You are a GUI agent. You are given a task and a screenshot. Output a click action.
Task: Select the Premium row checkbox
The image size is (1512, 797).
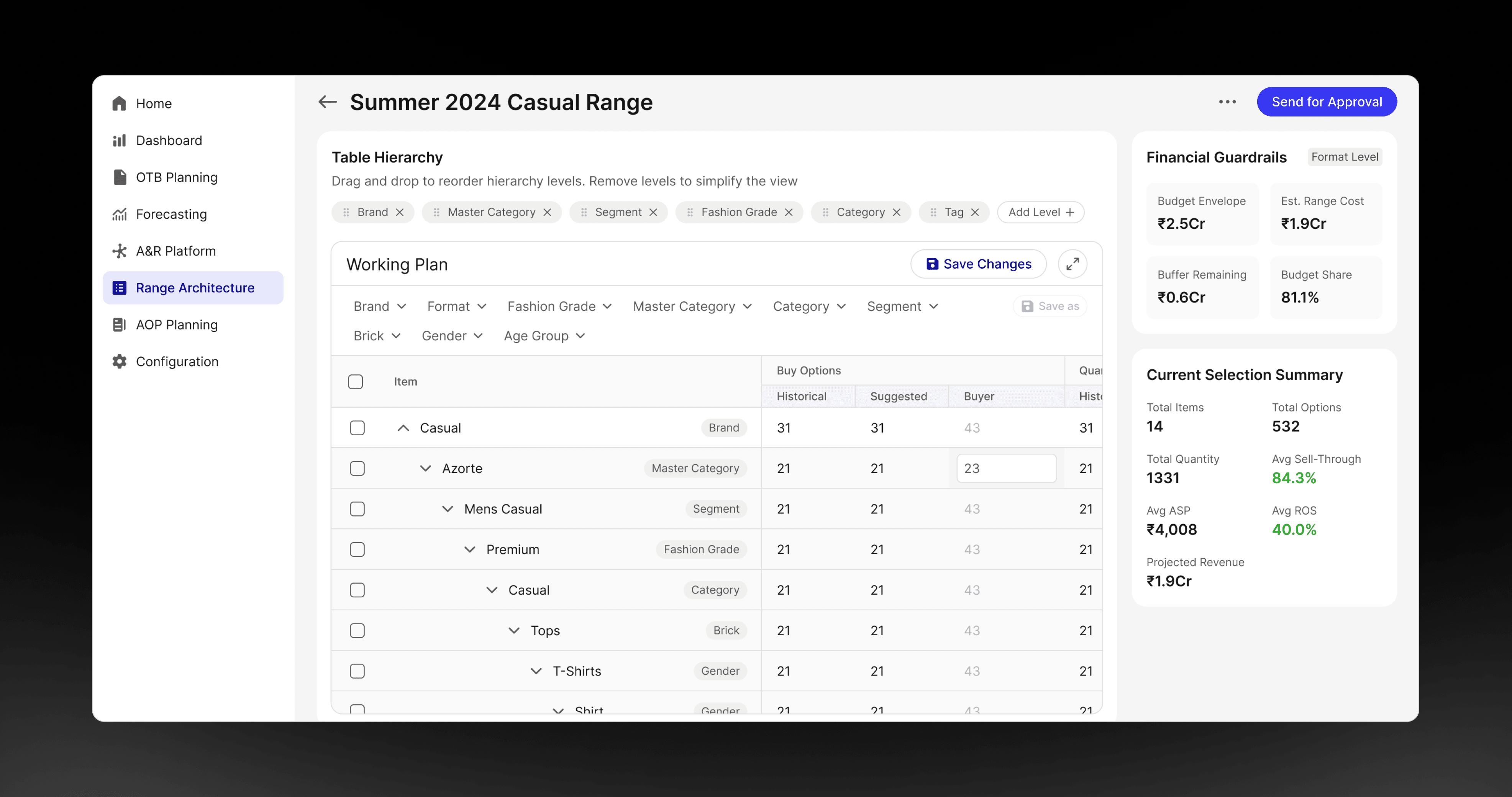357,549
